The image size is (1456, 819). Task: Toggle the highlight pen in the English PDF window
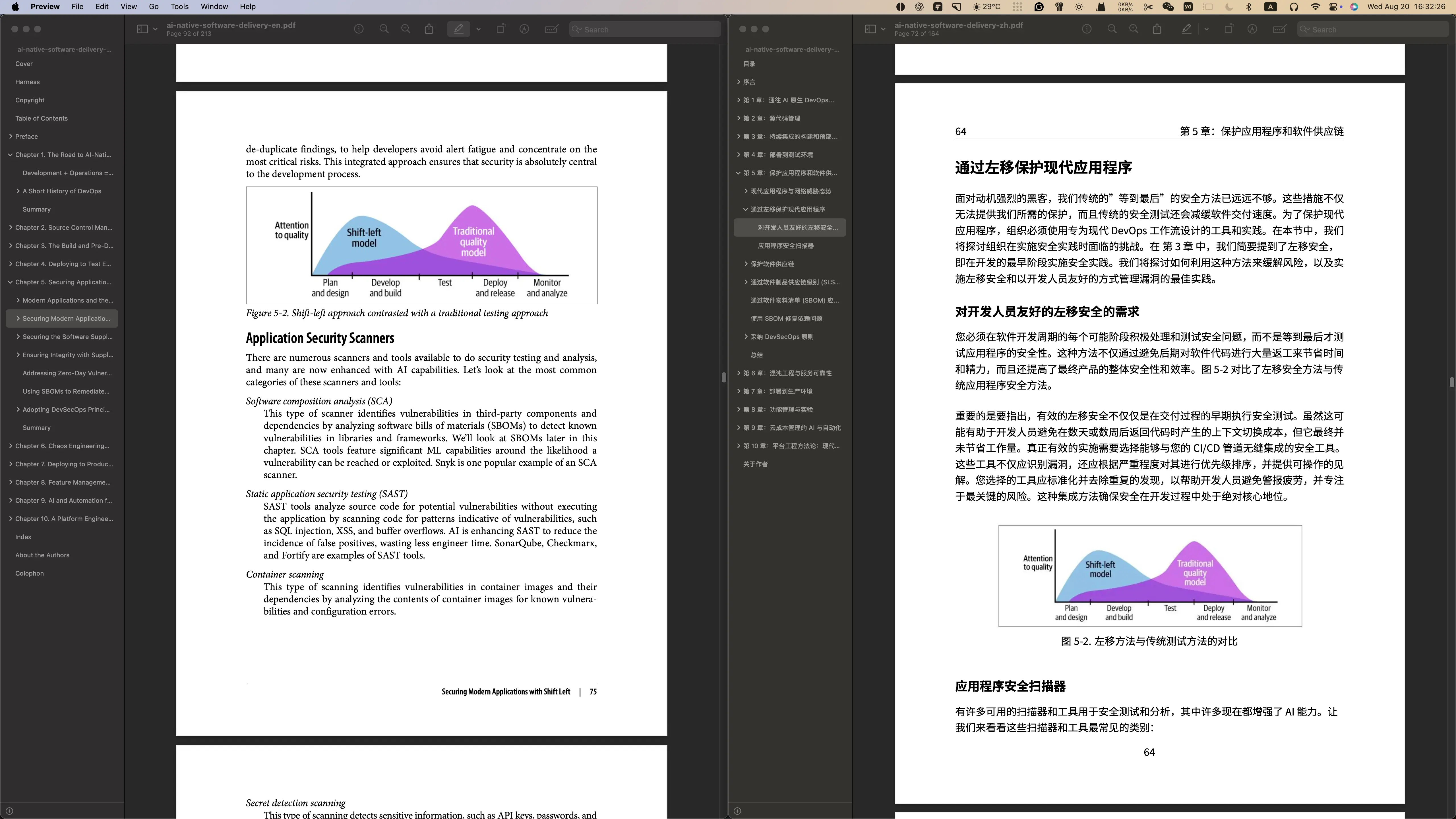(x=458, y=29)
